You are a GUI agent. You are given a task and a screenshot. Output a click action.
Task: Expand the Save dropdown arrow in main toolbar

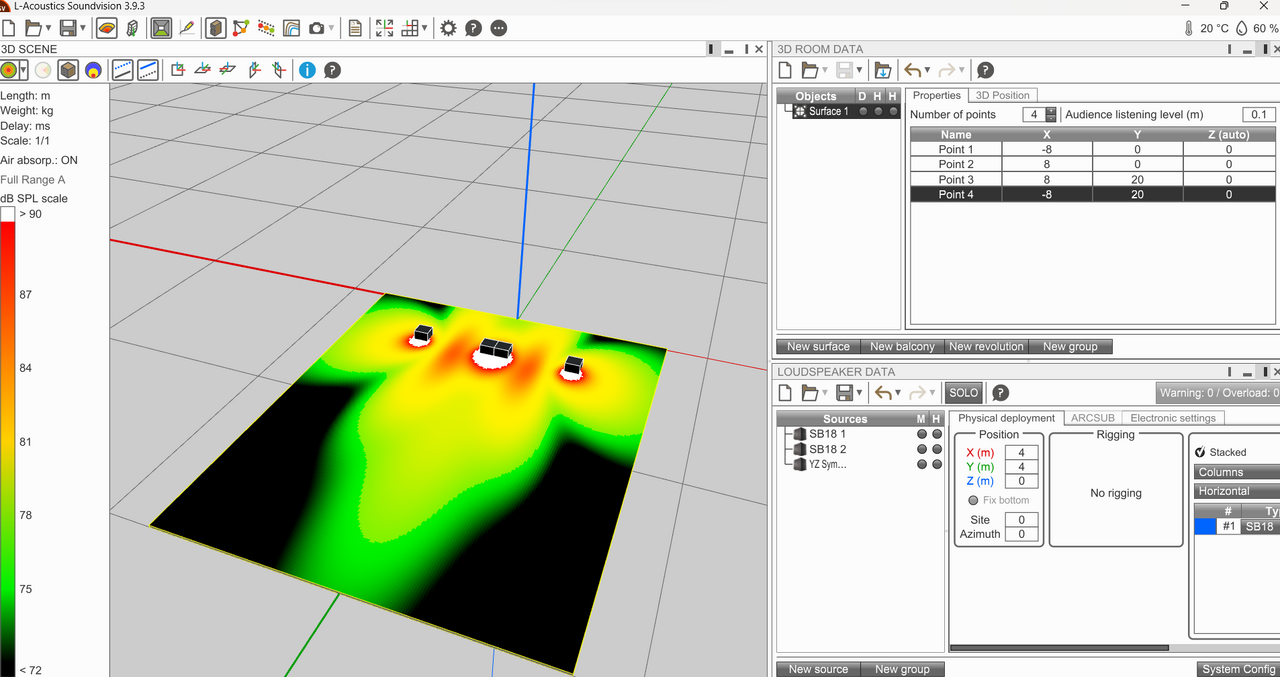click(x=82, y=29)
